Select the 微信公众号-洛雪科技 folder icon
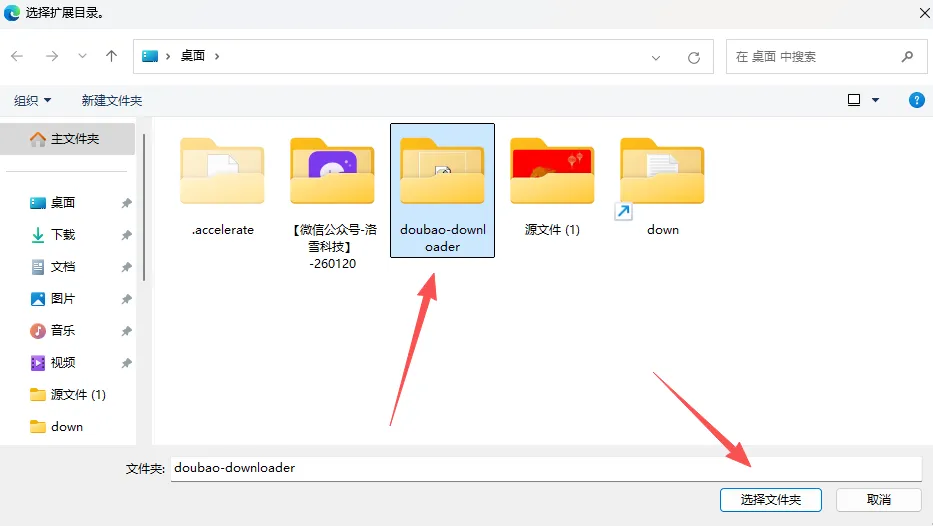Screen dimensions: 933x526 (332, 171)
